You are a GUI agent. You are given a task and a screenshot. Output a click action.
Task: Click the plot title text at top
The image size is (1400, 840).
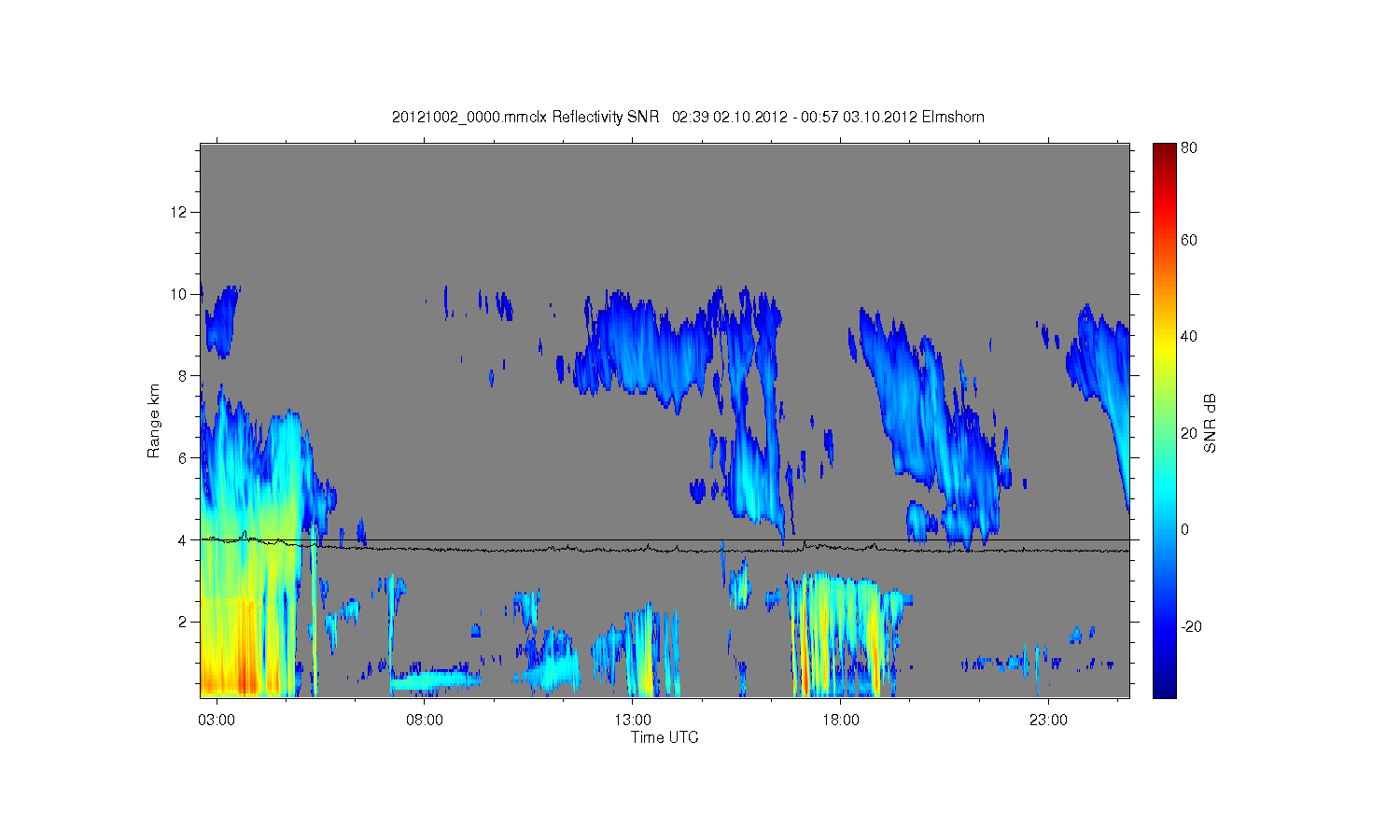pos(688,118)
